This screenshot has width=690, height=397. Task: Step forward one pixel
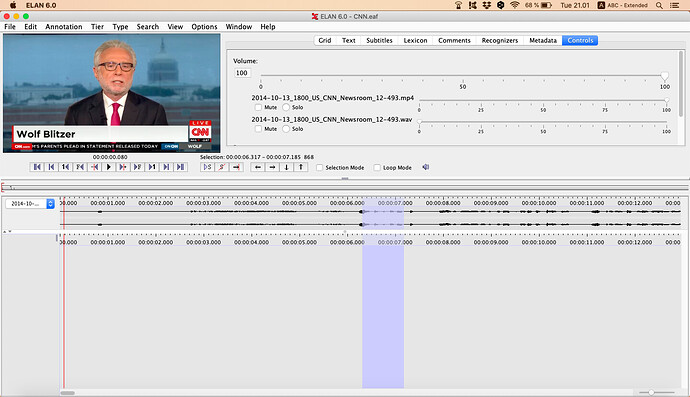point(123,167)
